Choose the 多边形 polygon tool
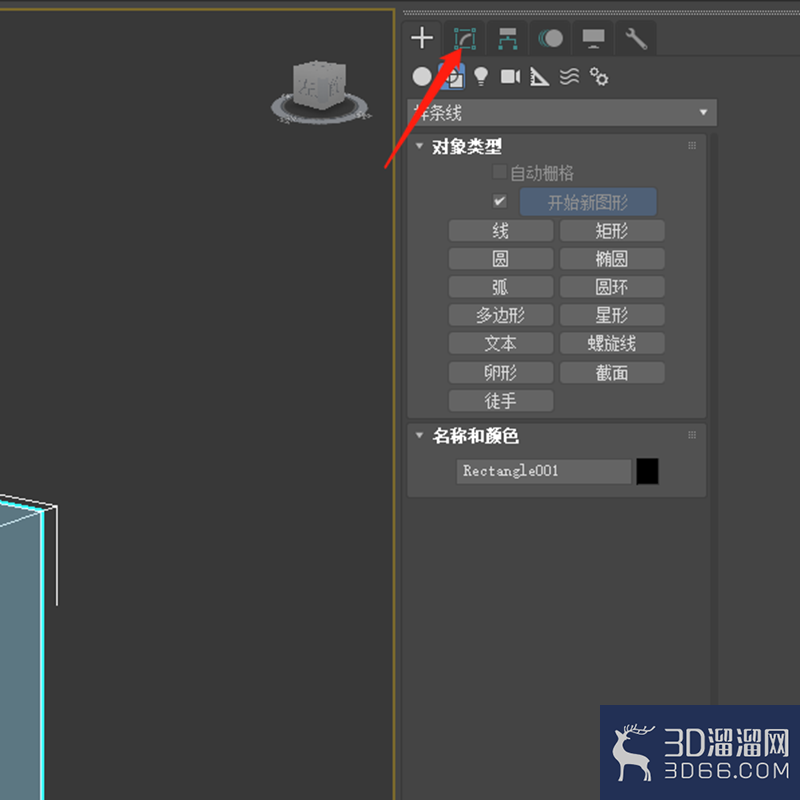The height and width of the screenshot is (800, 800). [501, 315]
